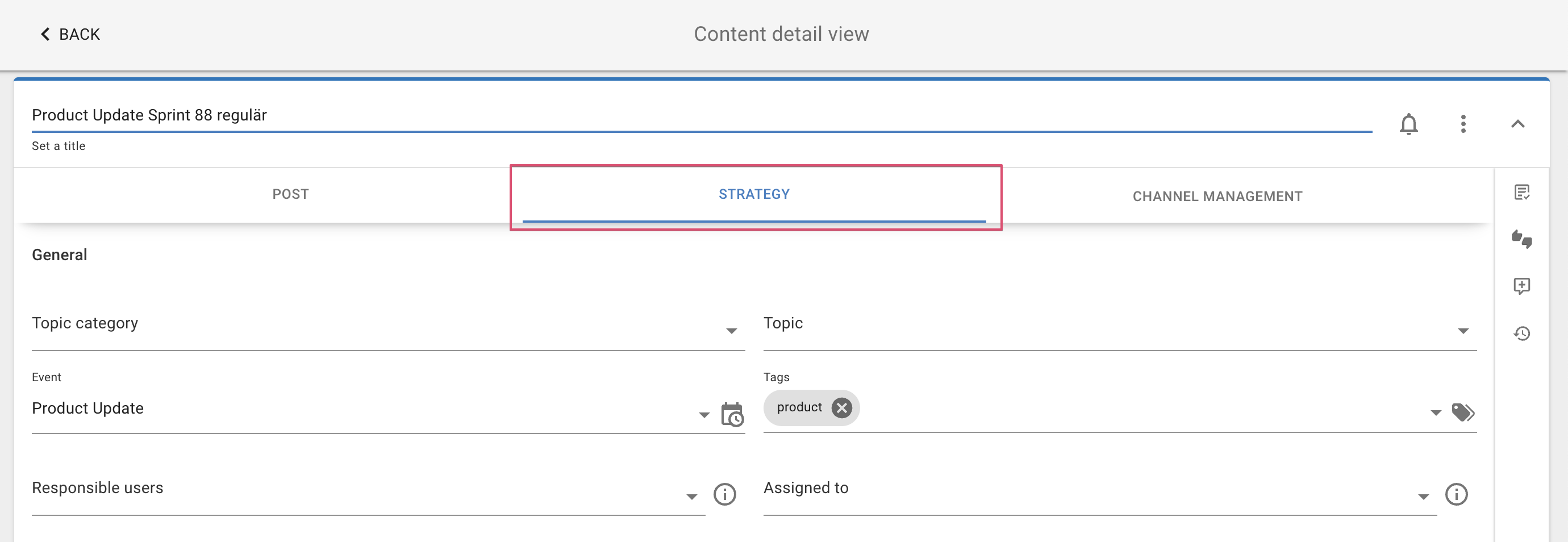Expand the Topic category dropdown
The image size is (1568, 542).
pos(732,331)
